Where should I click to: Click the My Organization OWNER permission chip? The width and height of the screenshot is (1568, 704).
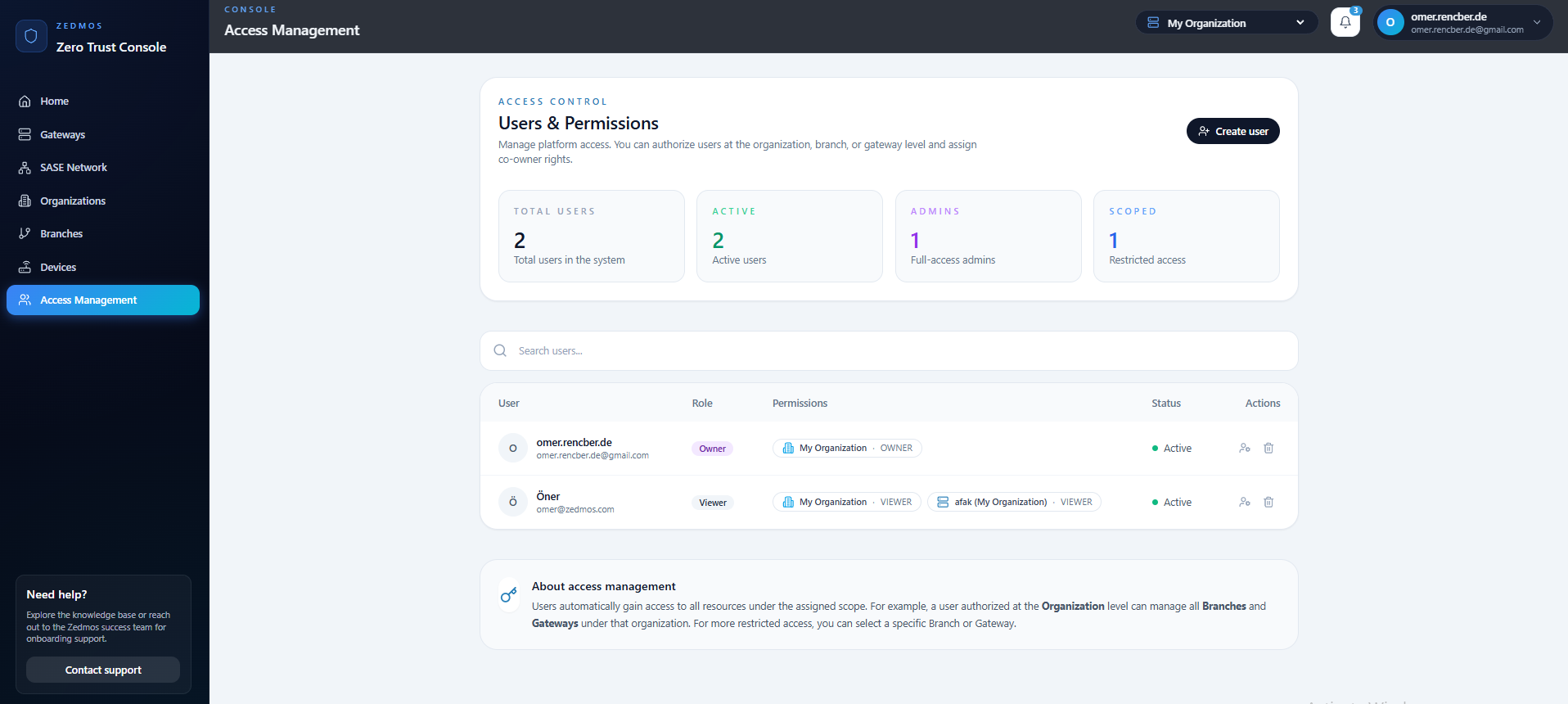[x=847, y=448]
